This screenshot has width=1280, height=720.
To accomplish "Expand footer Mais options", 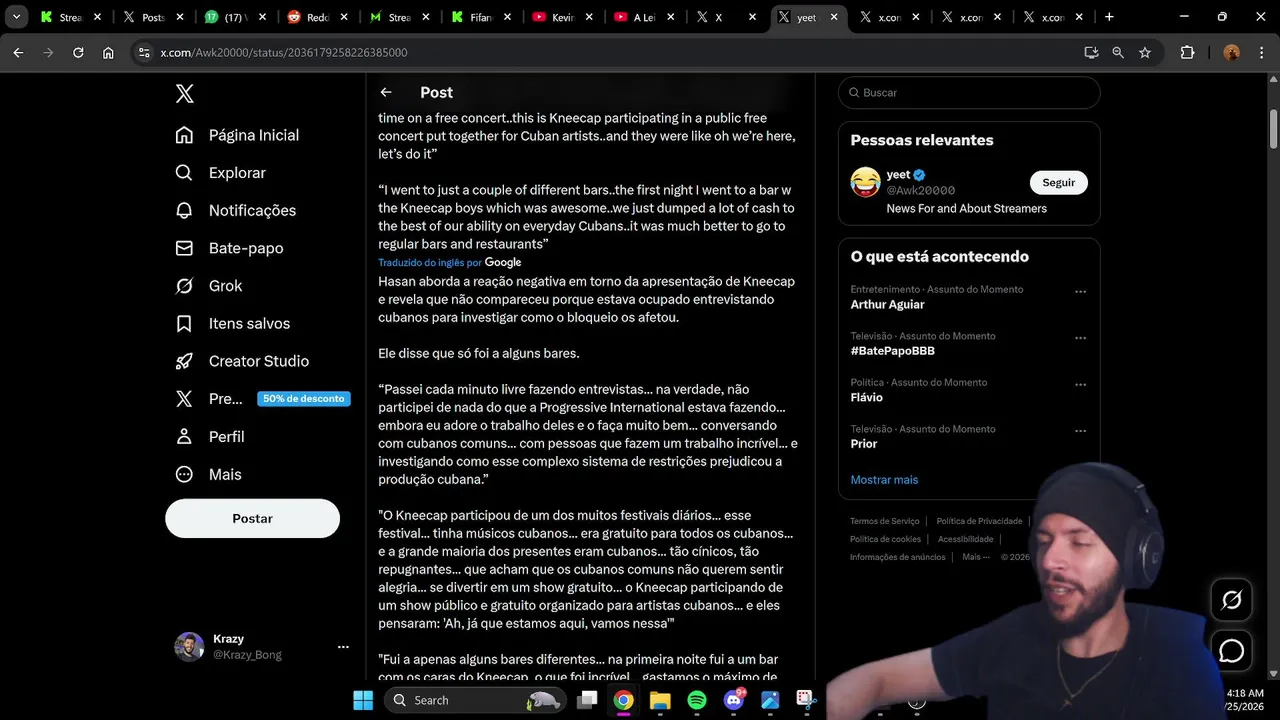I will pyautogui.click(x=975, y=557).
